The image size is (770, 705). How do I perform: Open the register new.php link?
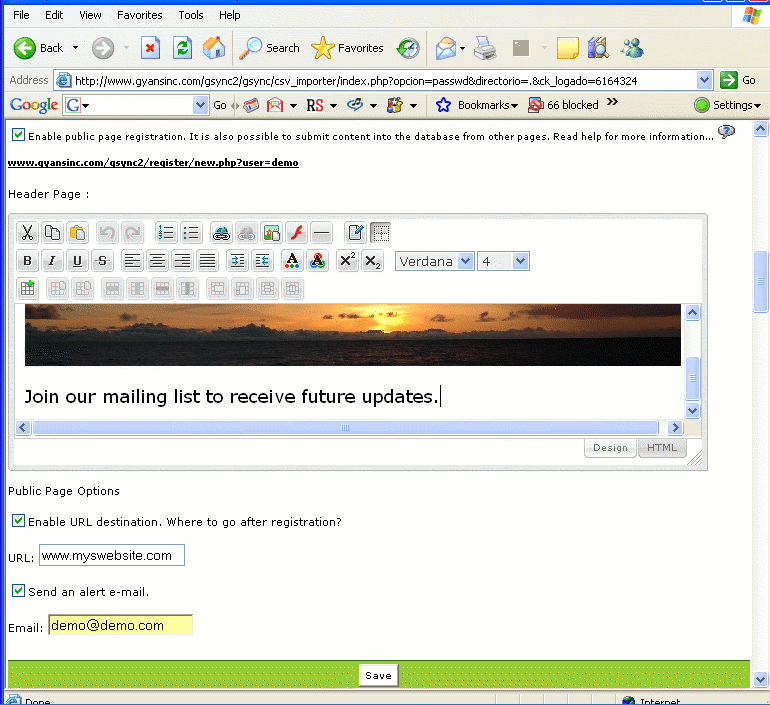153,162
